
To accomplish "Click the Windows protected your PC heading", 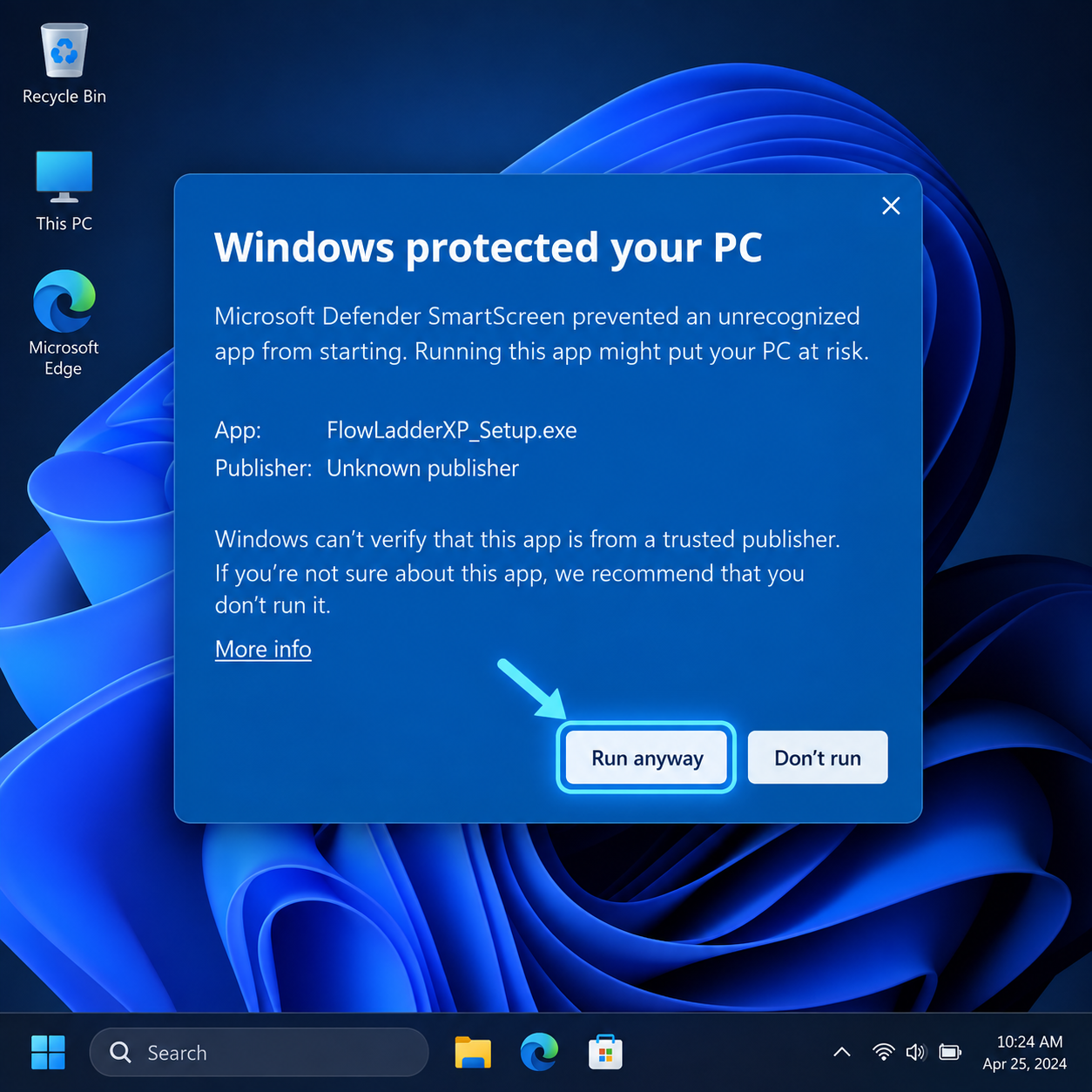I will 488,247.
